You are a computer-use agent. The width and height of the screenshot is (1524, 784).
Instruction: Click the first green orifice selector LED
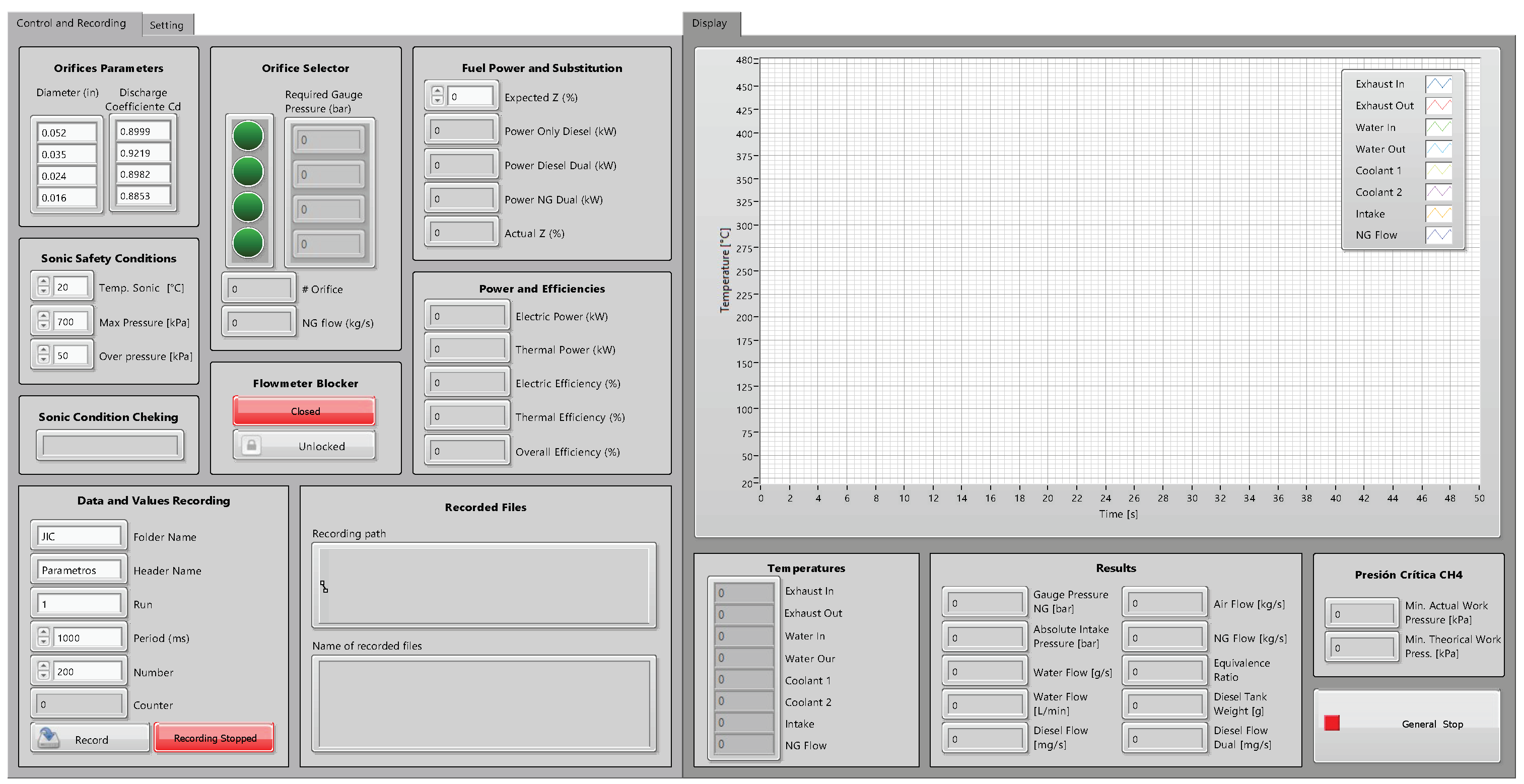[x=248, y=136]
